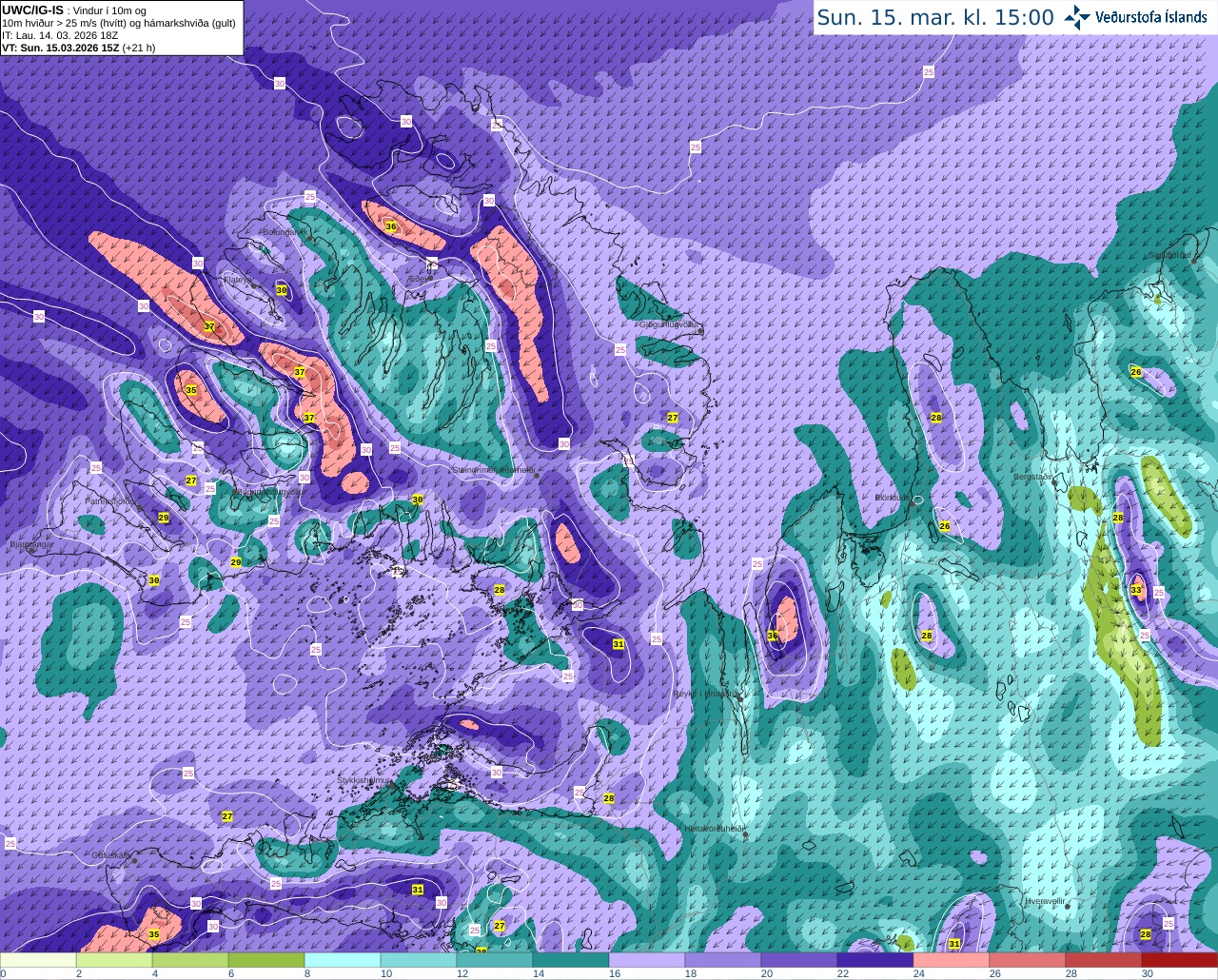Select the 12–14 m/s legend swatch
1218x980 pixels.
coord(495,960)
